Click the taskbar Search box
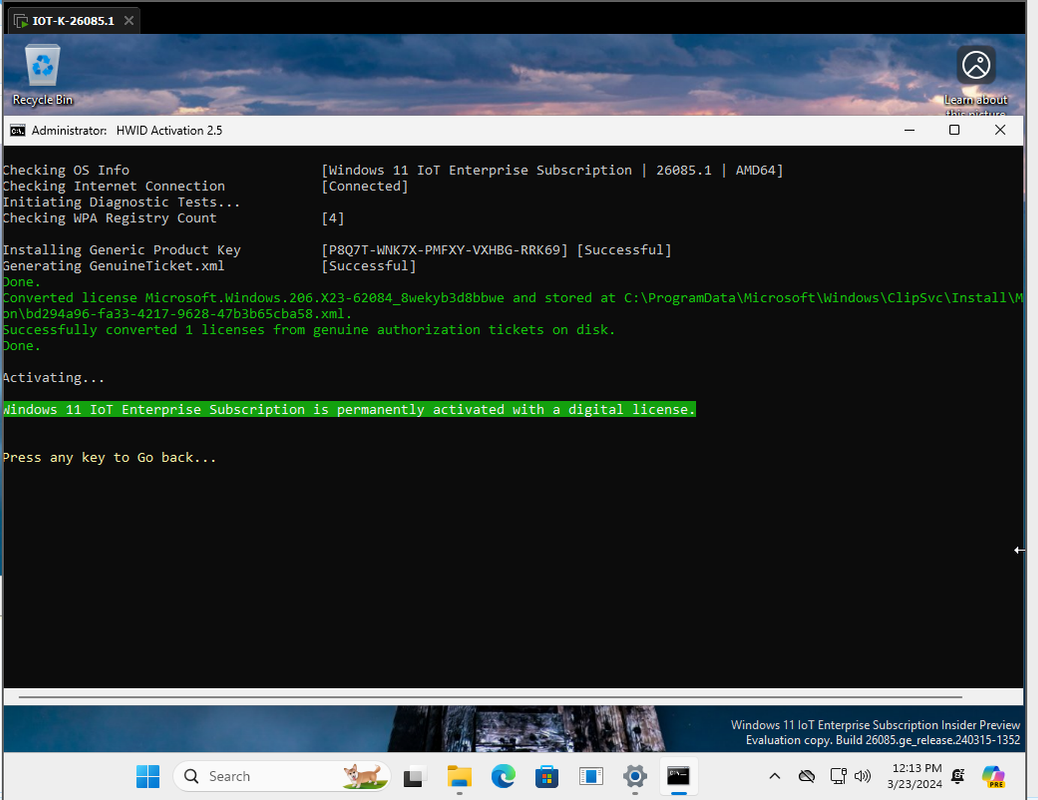 coord(281,776)
